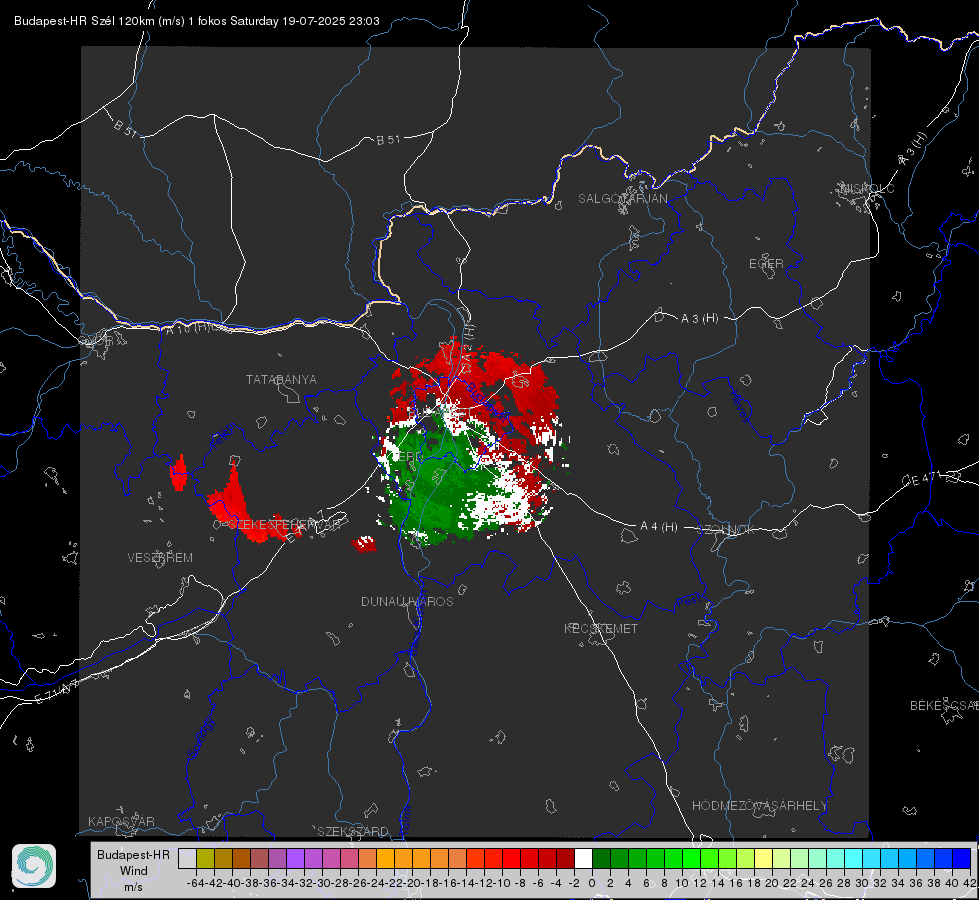979x900 pixels.
Task: Pick the white zero-velocity swatch in the legend
Action: (583, 859)
